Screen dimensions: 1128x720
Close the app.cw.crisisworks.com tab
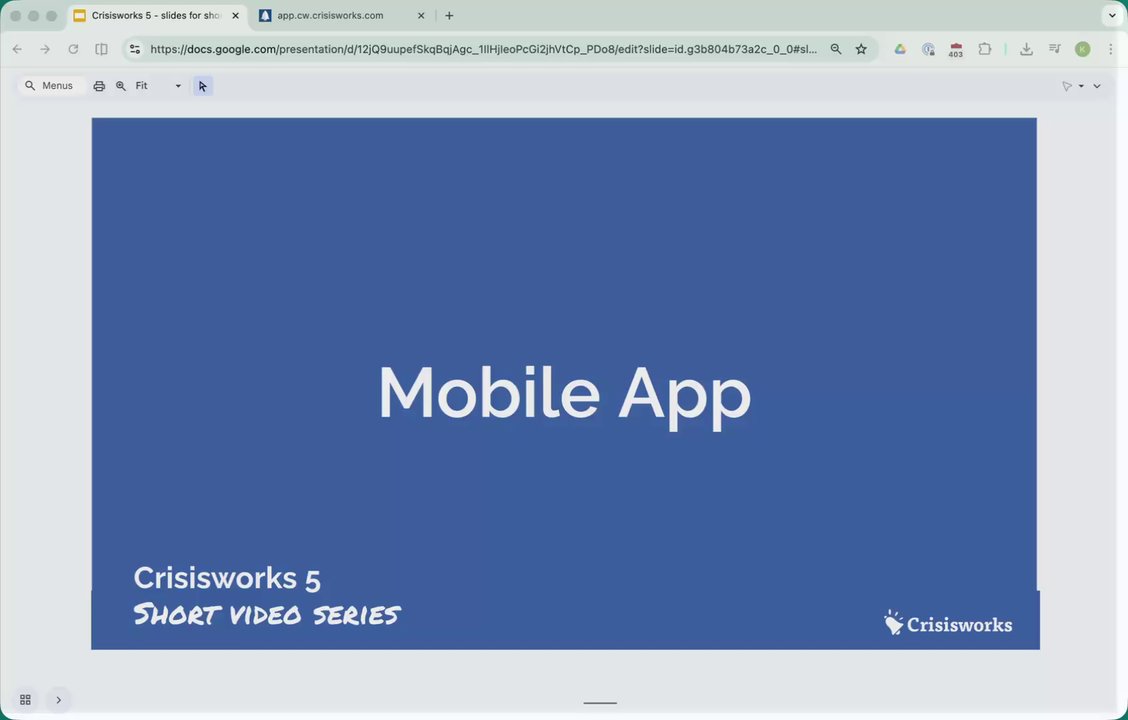(x=422, y=15)
